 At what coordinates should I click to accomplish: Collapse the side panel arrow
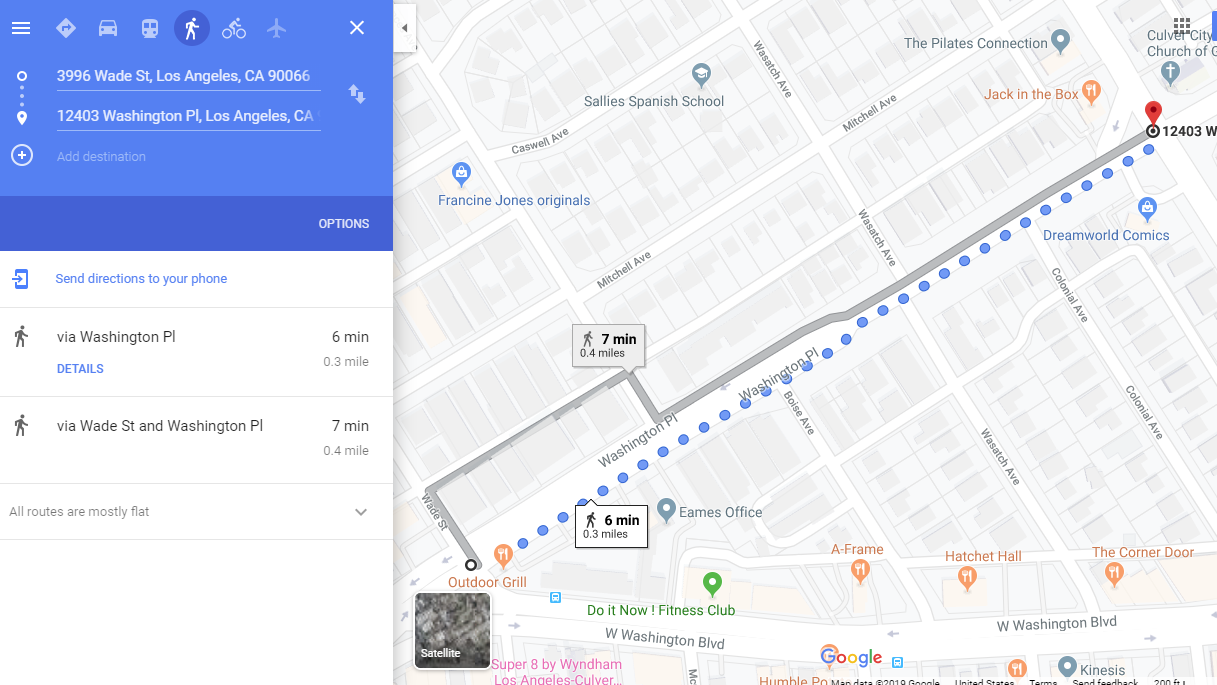[404, 28]
